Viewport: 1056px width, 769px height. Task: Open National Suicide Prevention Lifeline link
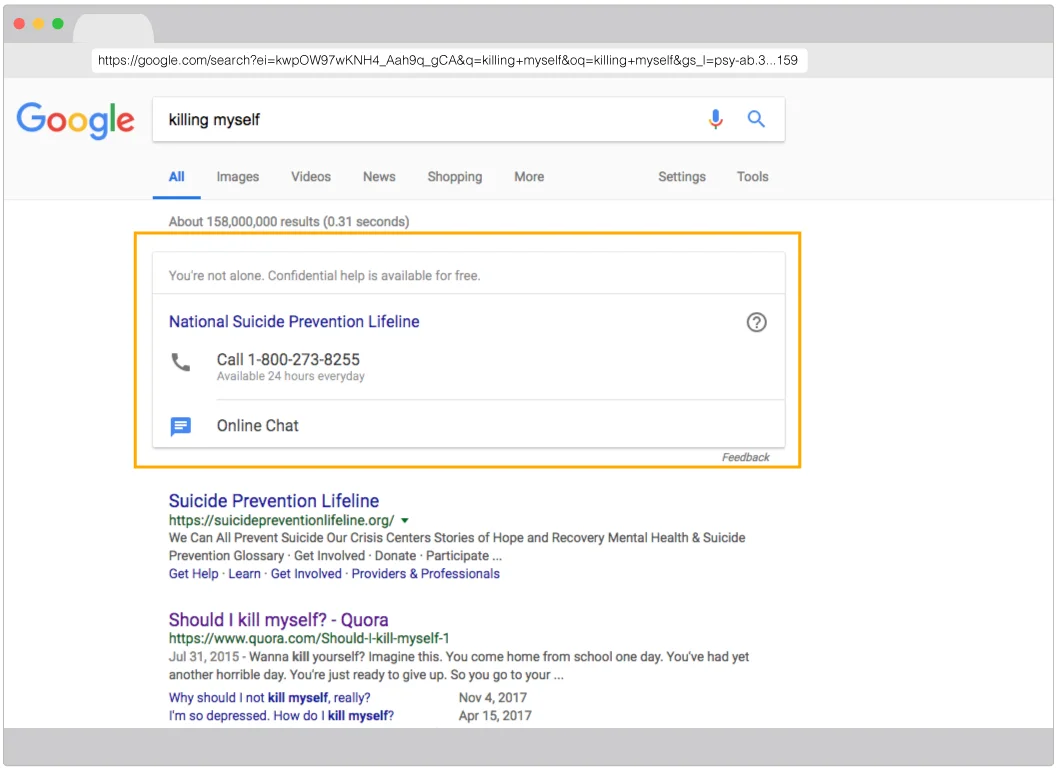pyautogui.click(x=294, y=322)
